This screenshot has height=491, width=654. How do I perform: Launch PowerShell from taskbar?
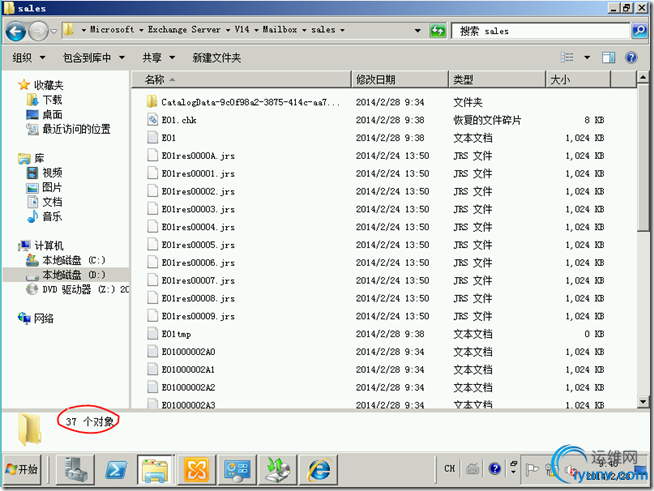(x=116, y=469)
